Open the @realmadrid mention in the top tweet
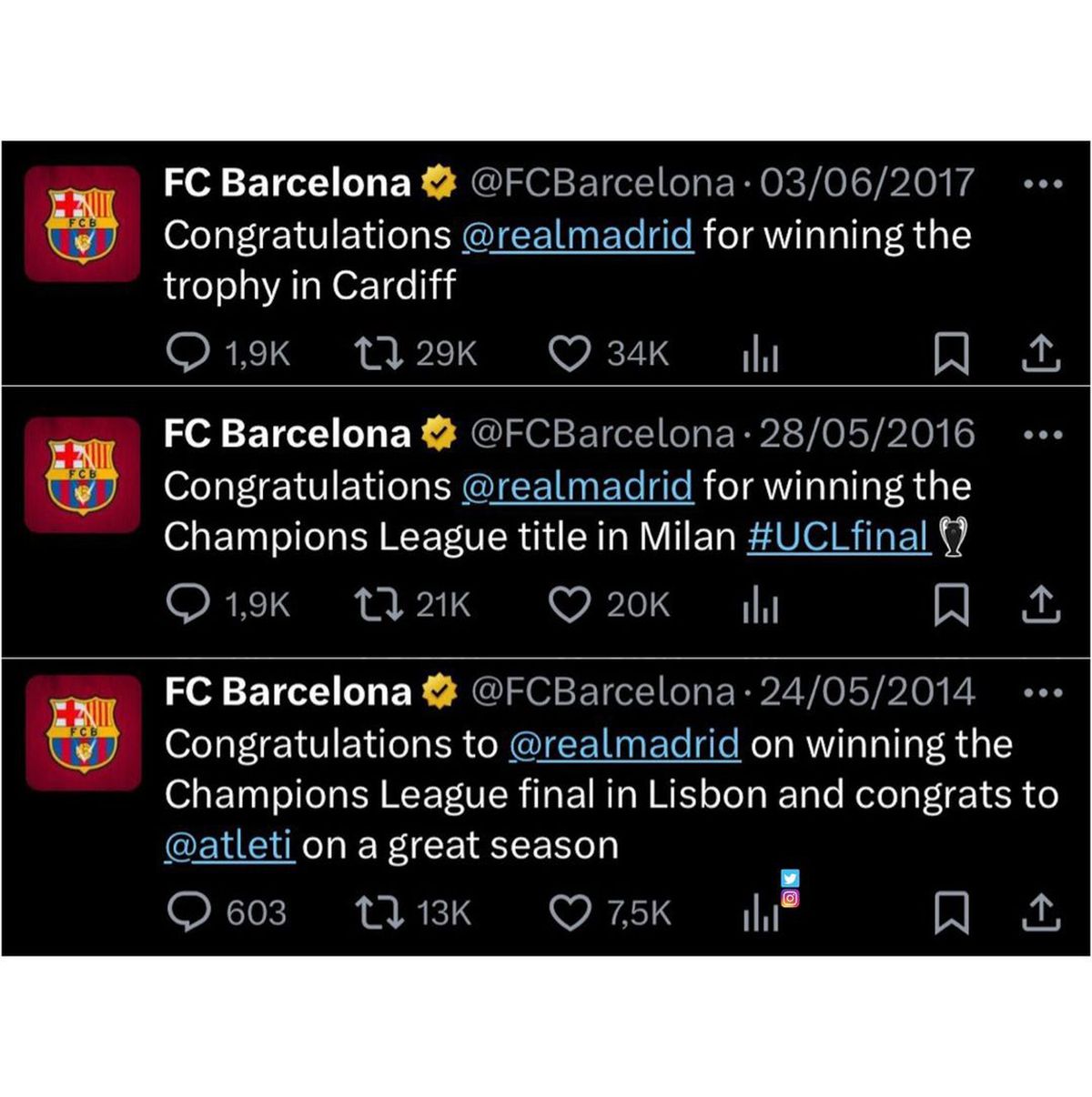The width and height of the screenshot is (1092, 1097). 577,236
